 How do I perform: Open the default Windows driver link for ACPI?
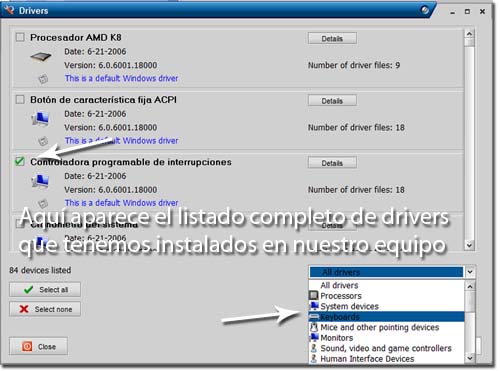click(x=122, y=141)
